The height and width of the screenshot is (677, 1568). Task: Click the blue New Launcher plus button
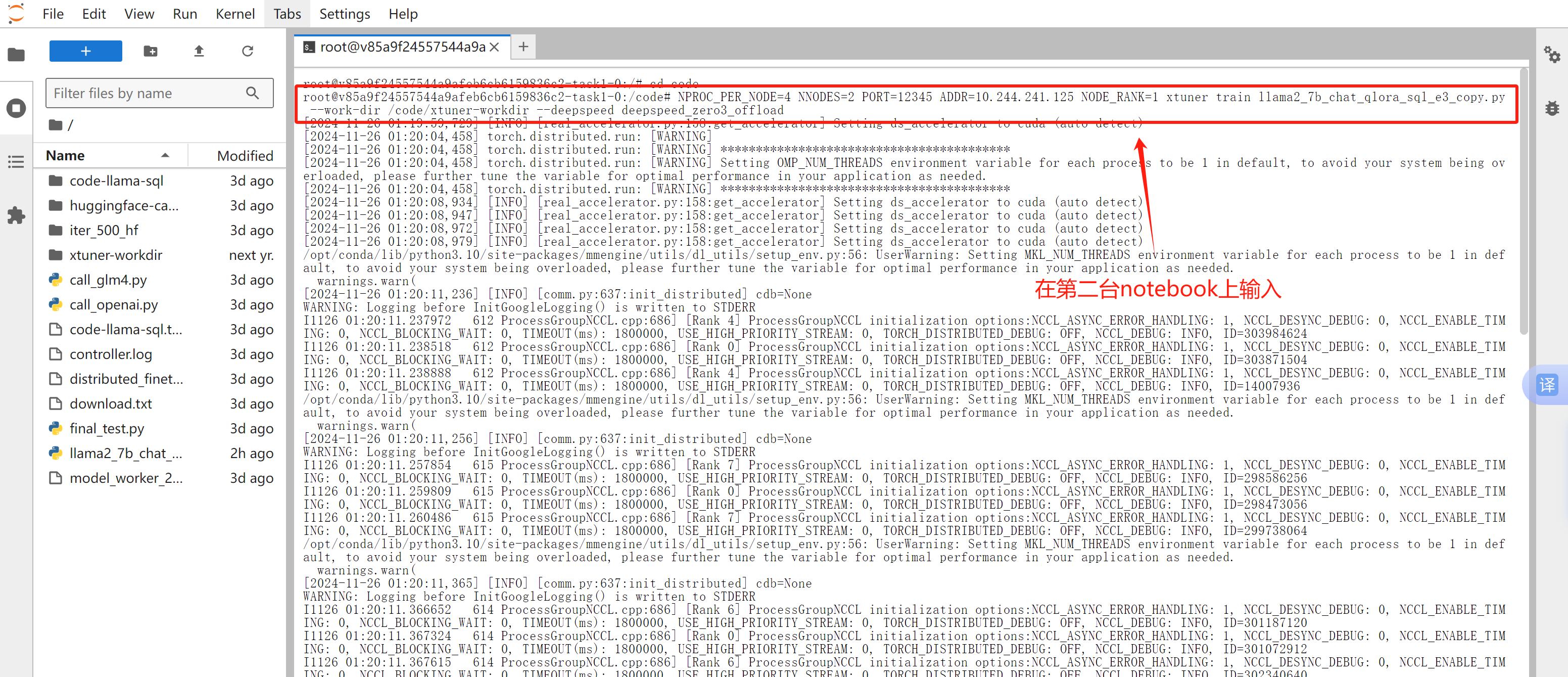[x=85, y=51]
